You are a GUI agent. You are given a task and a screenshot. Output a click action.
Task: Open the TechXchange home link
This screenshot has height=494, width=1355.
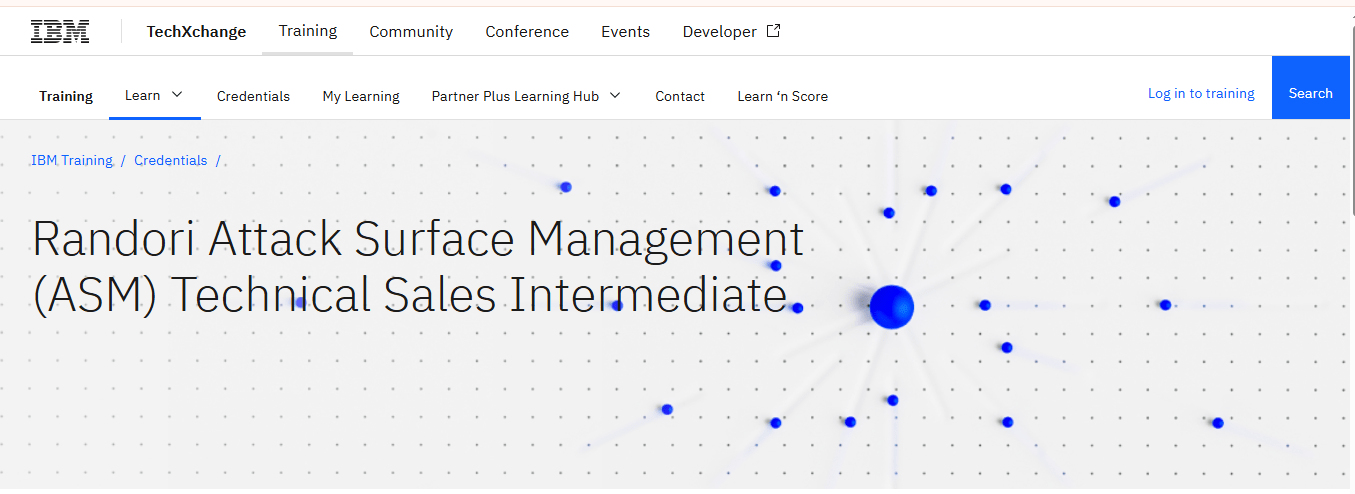[196, 32]
